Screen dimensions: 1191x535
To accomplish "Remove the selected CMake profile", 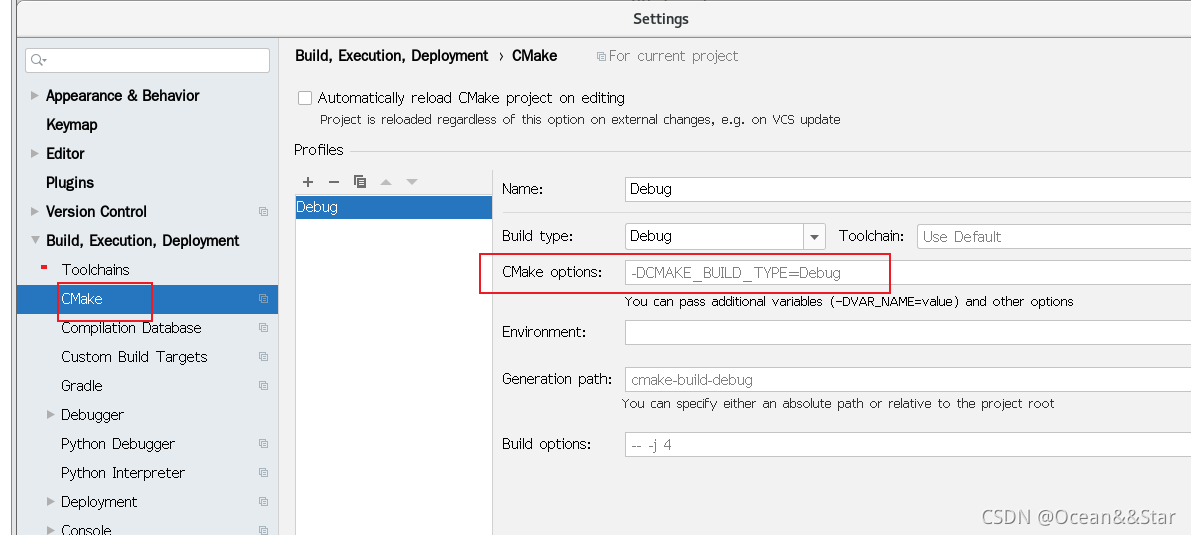I will (333, 182).
